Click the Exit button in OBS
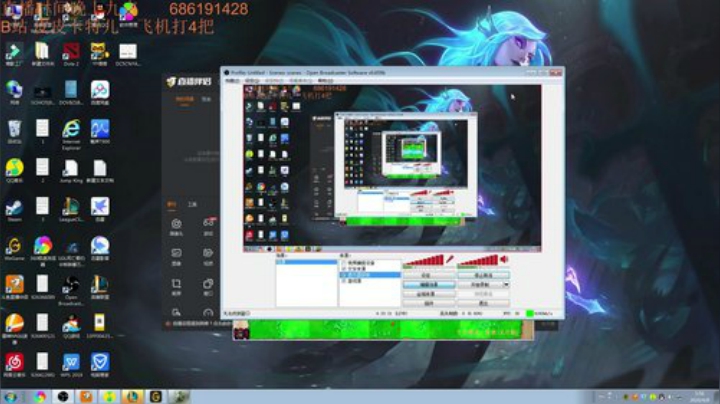The height and width of the screenshot is (404, 720). [x=483, y=303]
